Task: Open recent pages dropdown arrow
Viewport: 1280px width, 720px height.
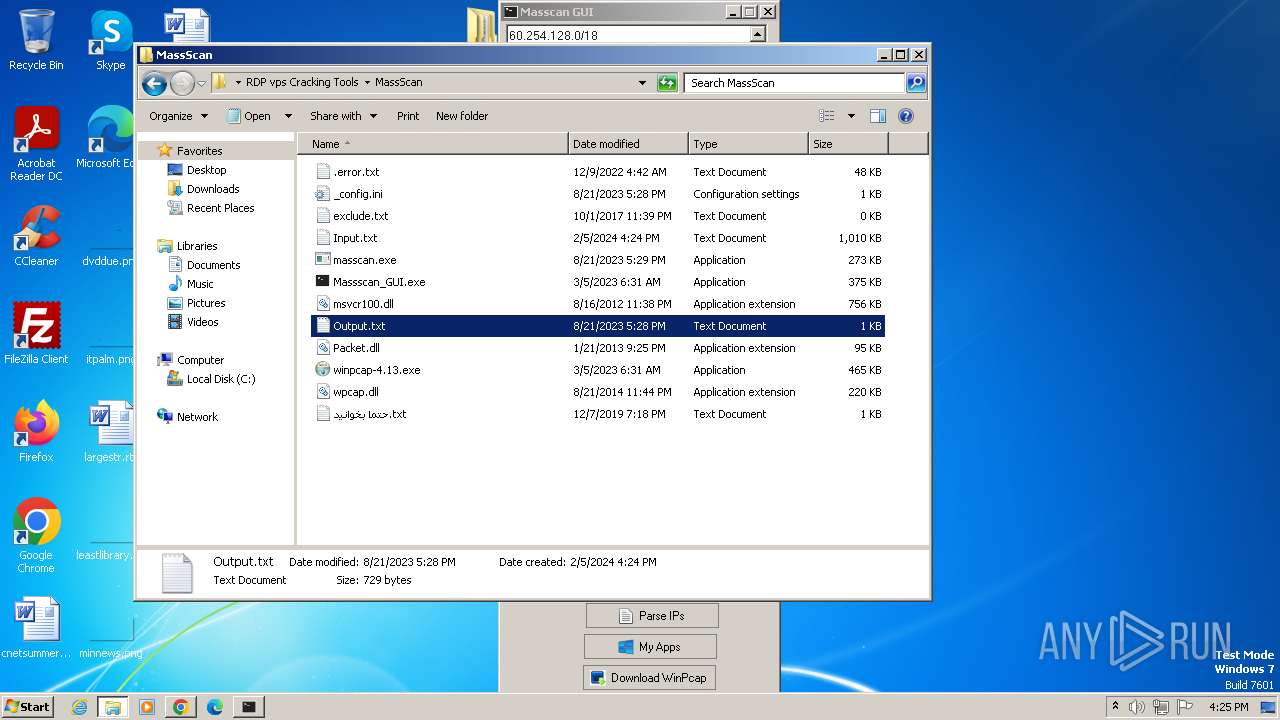Action: pyautogui.click(x=201, y=83)
